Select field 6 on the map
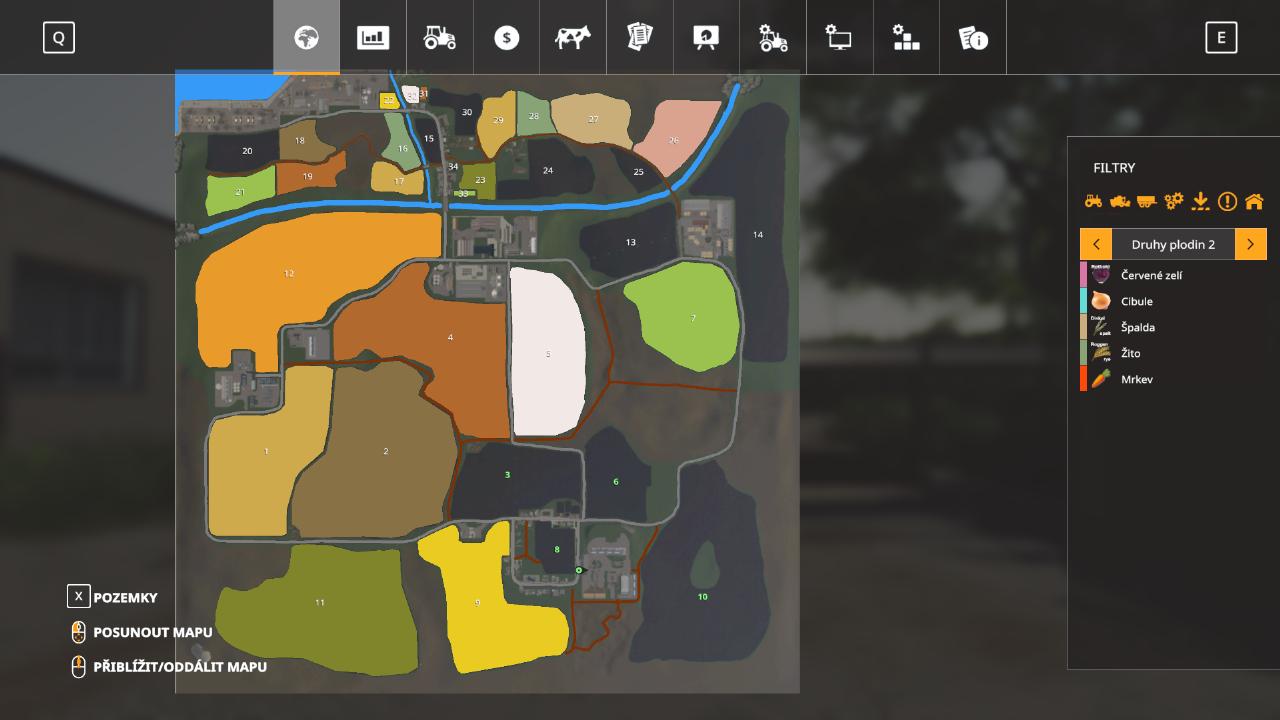This screenshot has height=720, width=1280. point(616,482)
